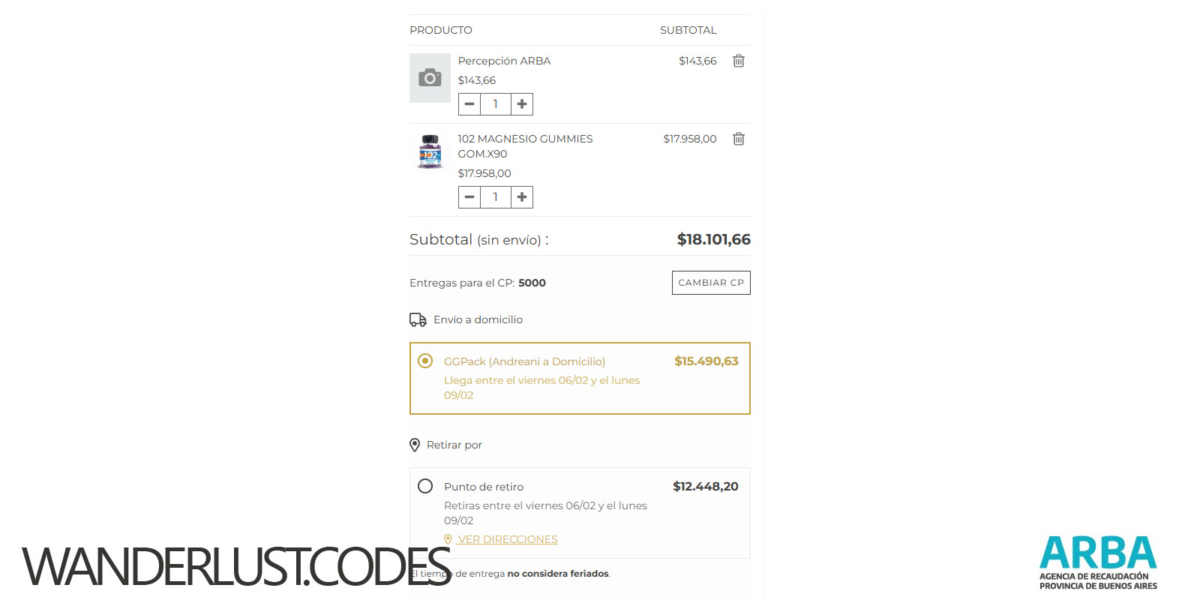Delete the Percepción ARBA item using trash icon
This screenshot has width=1200, height=600.
click(x=738, y=61)
